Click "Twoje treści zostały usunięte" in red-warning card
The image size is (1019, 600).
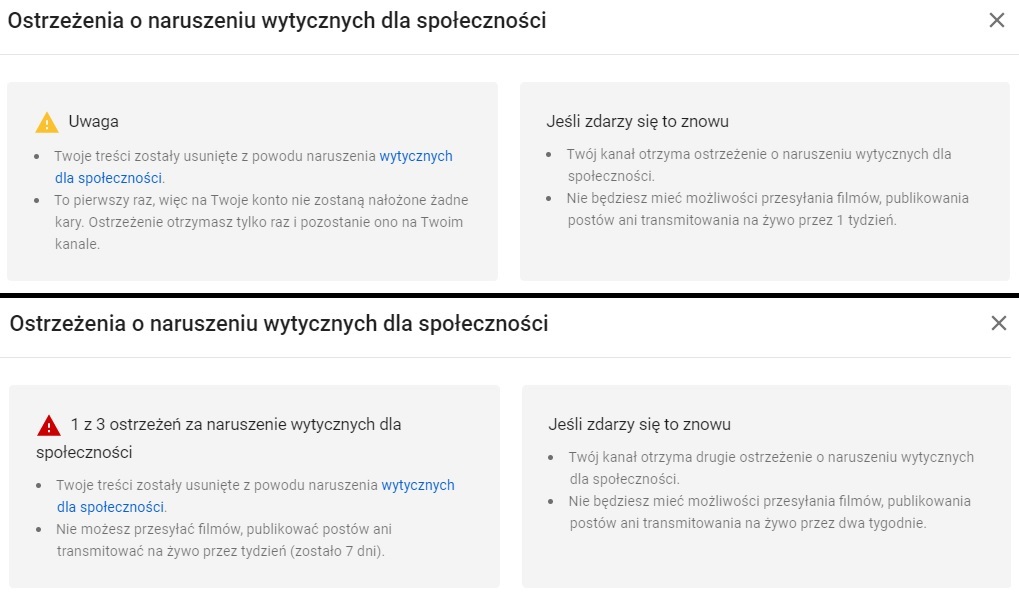click(x=217, y=485)
